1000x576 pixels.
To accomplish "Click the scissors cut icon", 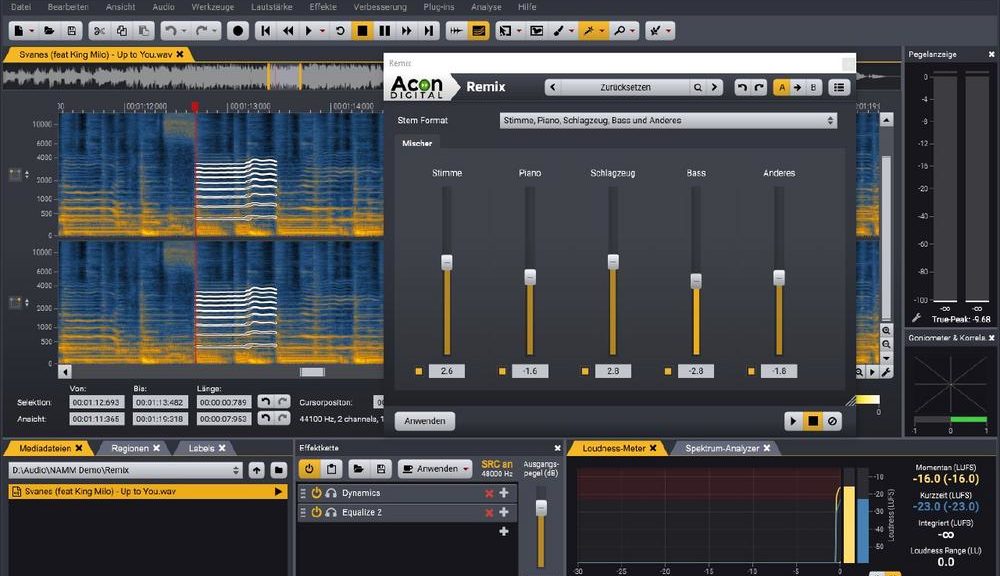I will (x=100, y=31).
